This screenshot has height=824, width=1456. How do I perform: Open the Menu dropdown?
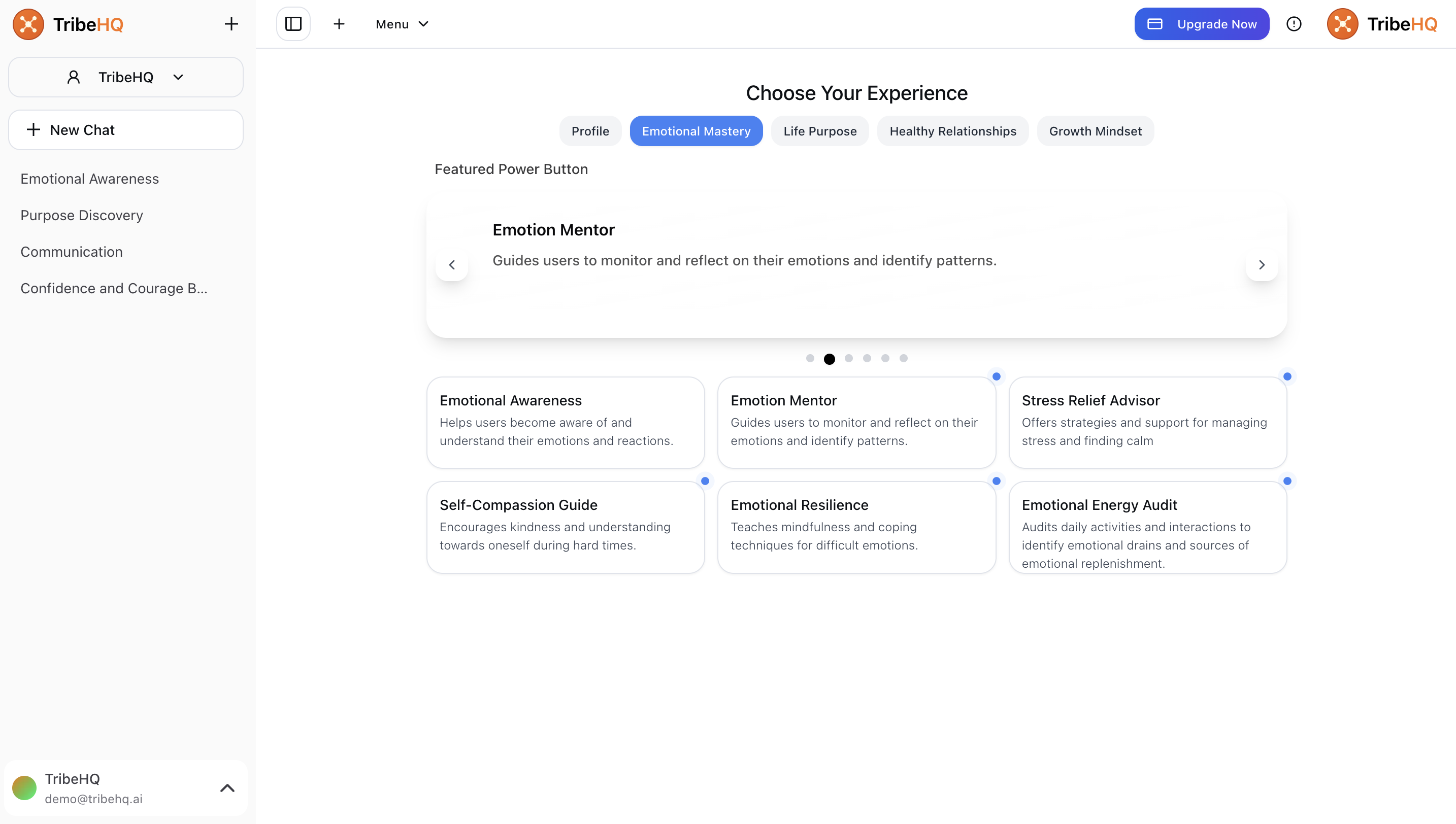(x=402, y=24)
